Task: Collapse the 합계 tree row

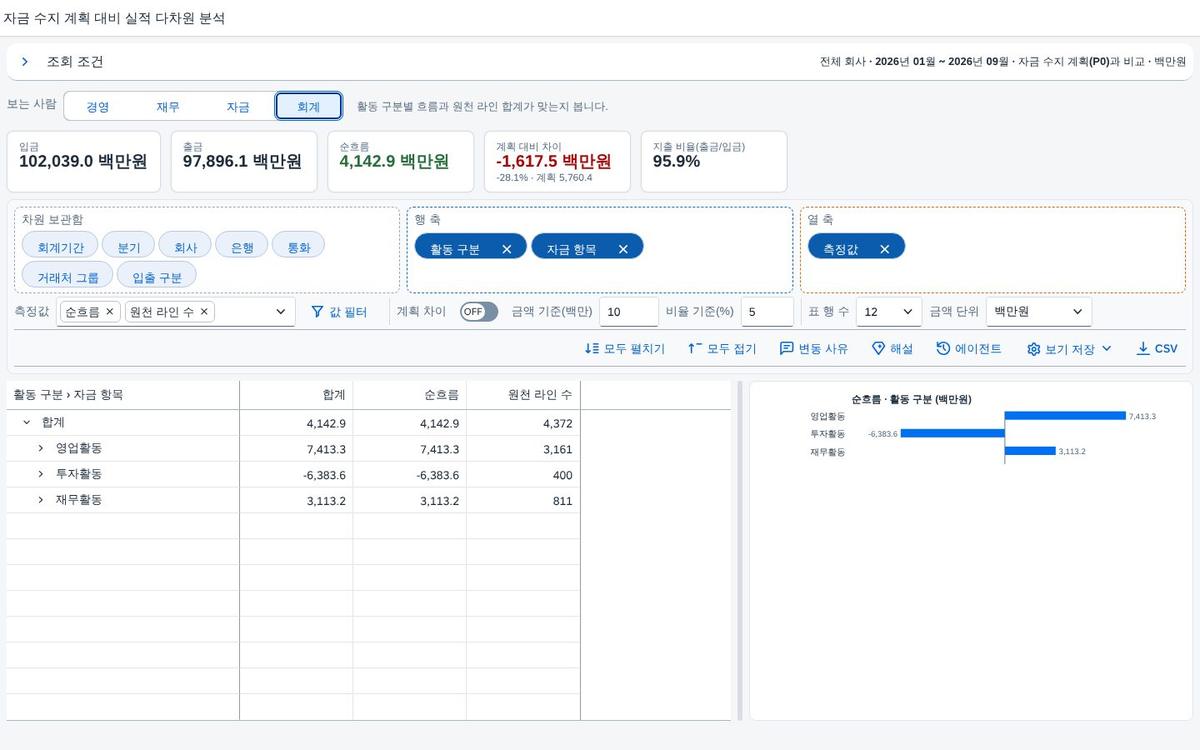Action: [x=26, y=423]
